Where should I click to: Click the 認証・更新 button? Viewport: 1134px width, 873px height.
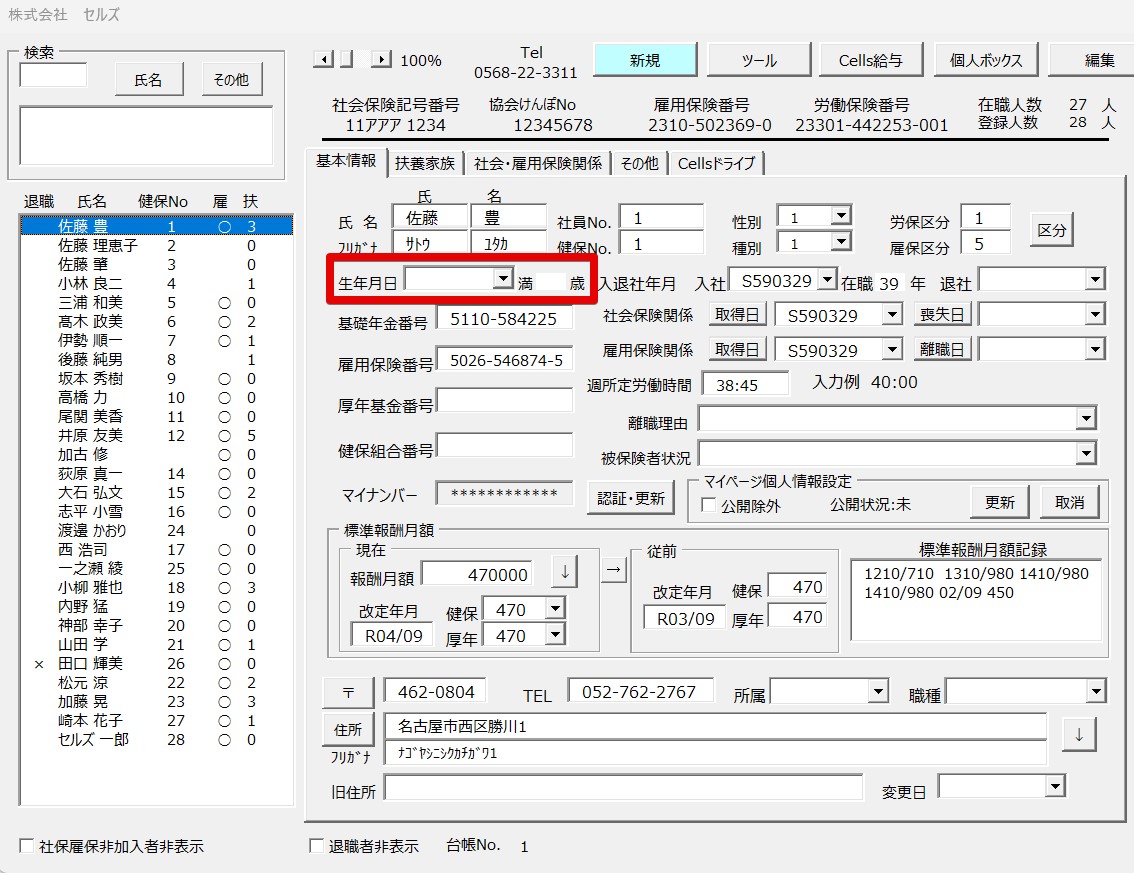click(631, 498)
